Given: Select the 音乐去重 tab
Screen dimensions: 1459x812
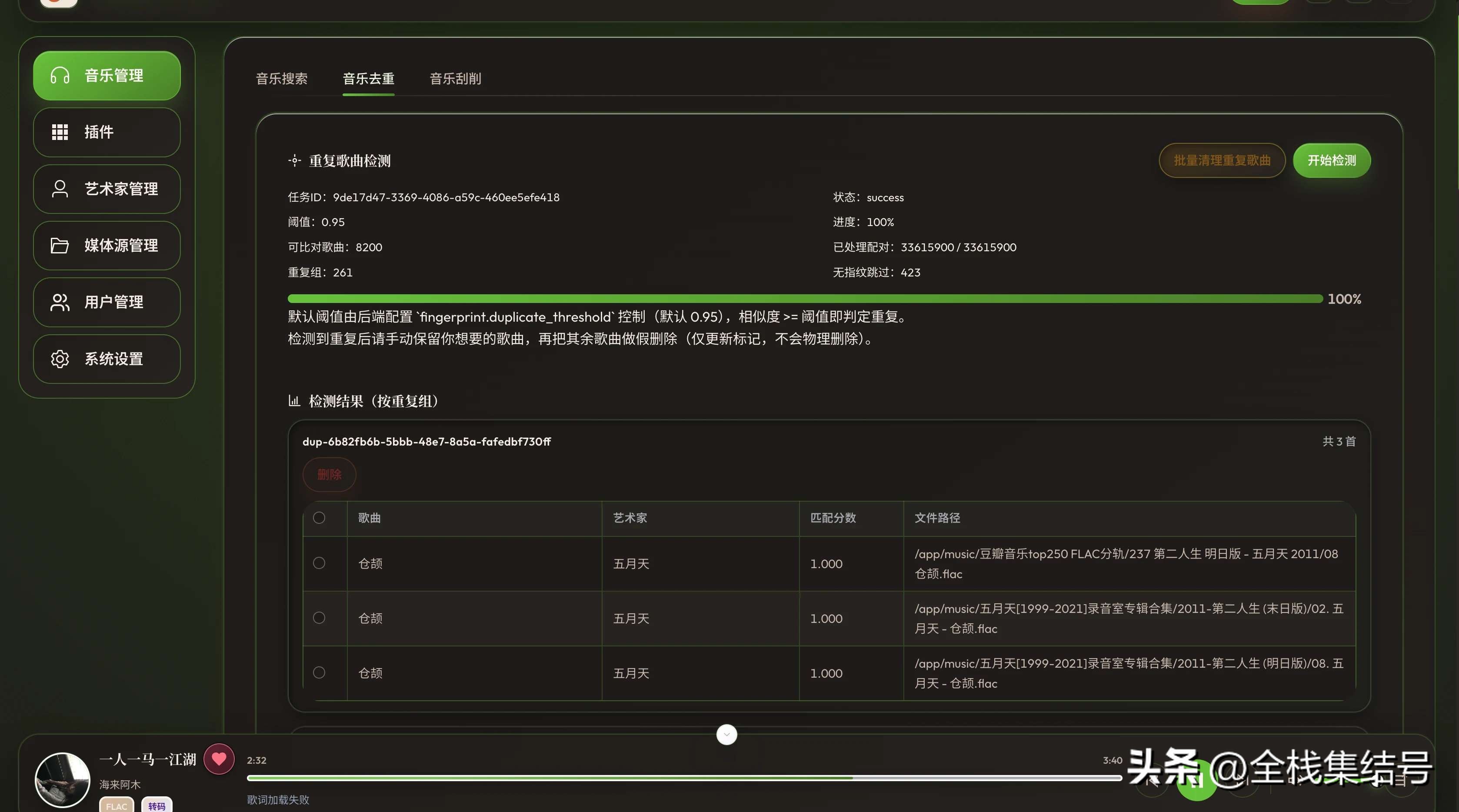Looking at the screenshot, I should pos(368,79).
